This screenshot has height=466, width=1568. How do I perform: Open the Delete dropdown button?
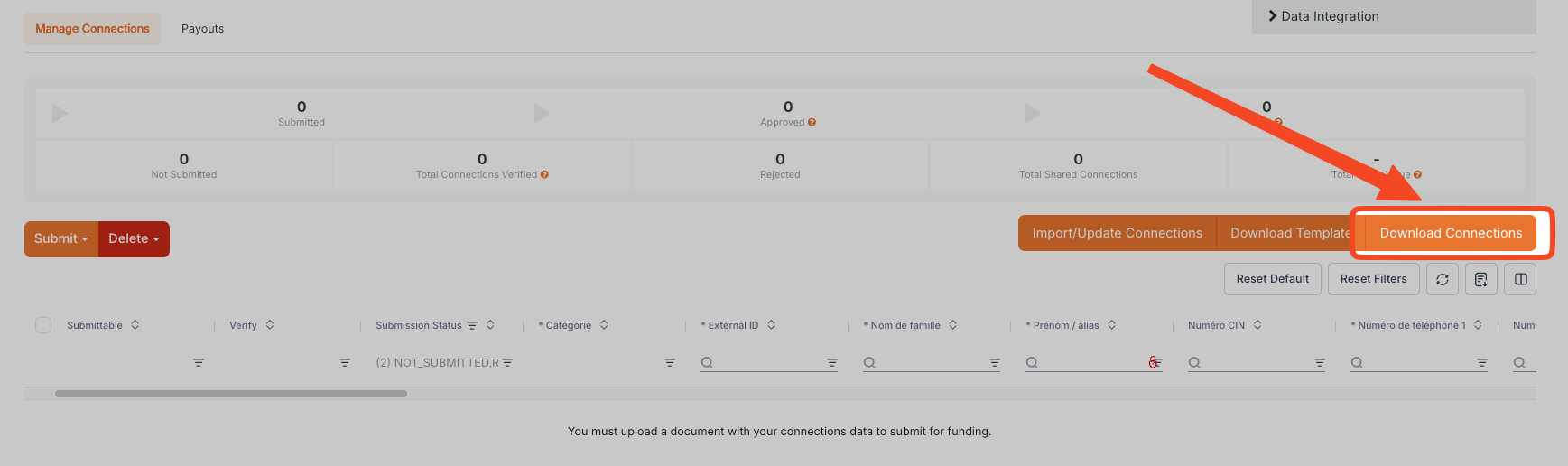(134, 239)
